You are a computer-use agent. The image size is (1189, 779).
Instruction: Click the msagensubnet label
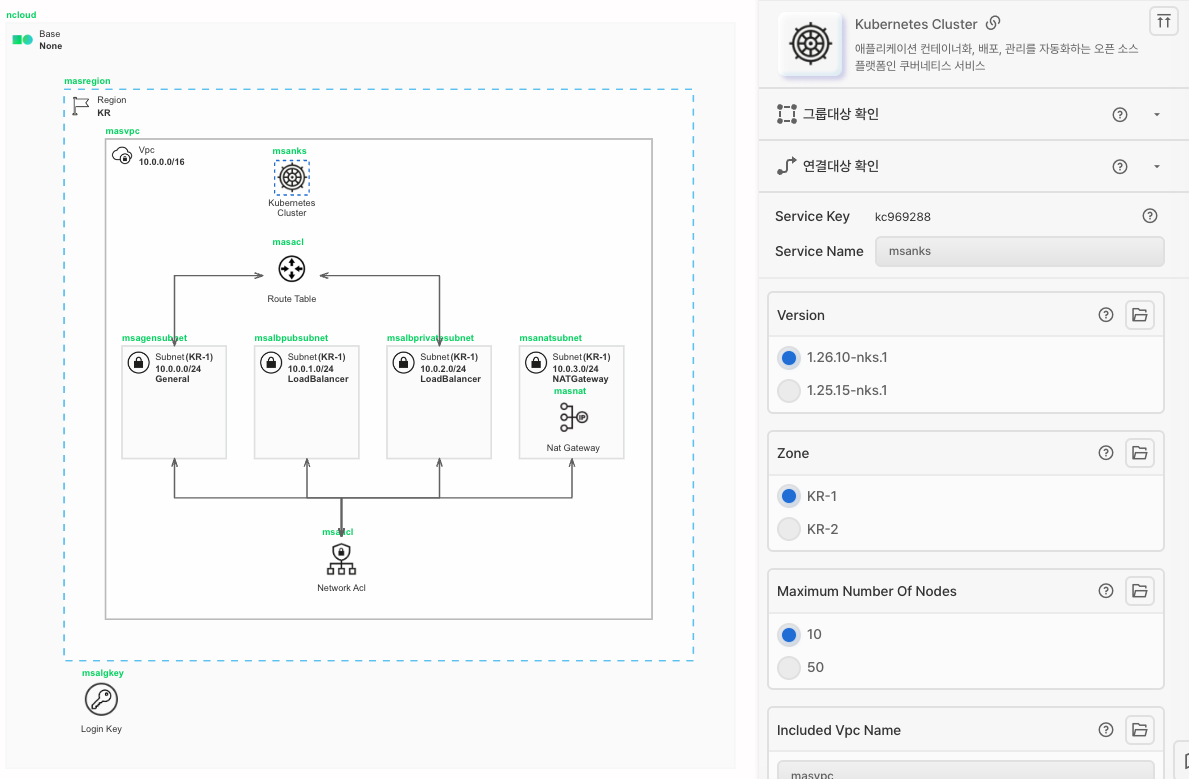click(x=155, y=338)
